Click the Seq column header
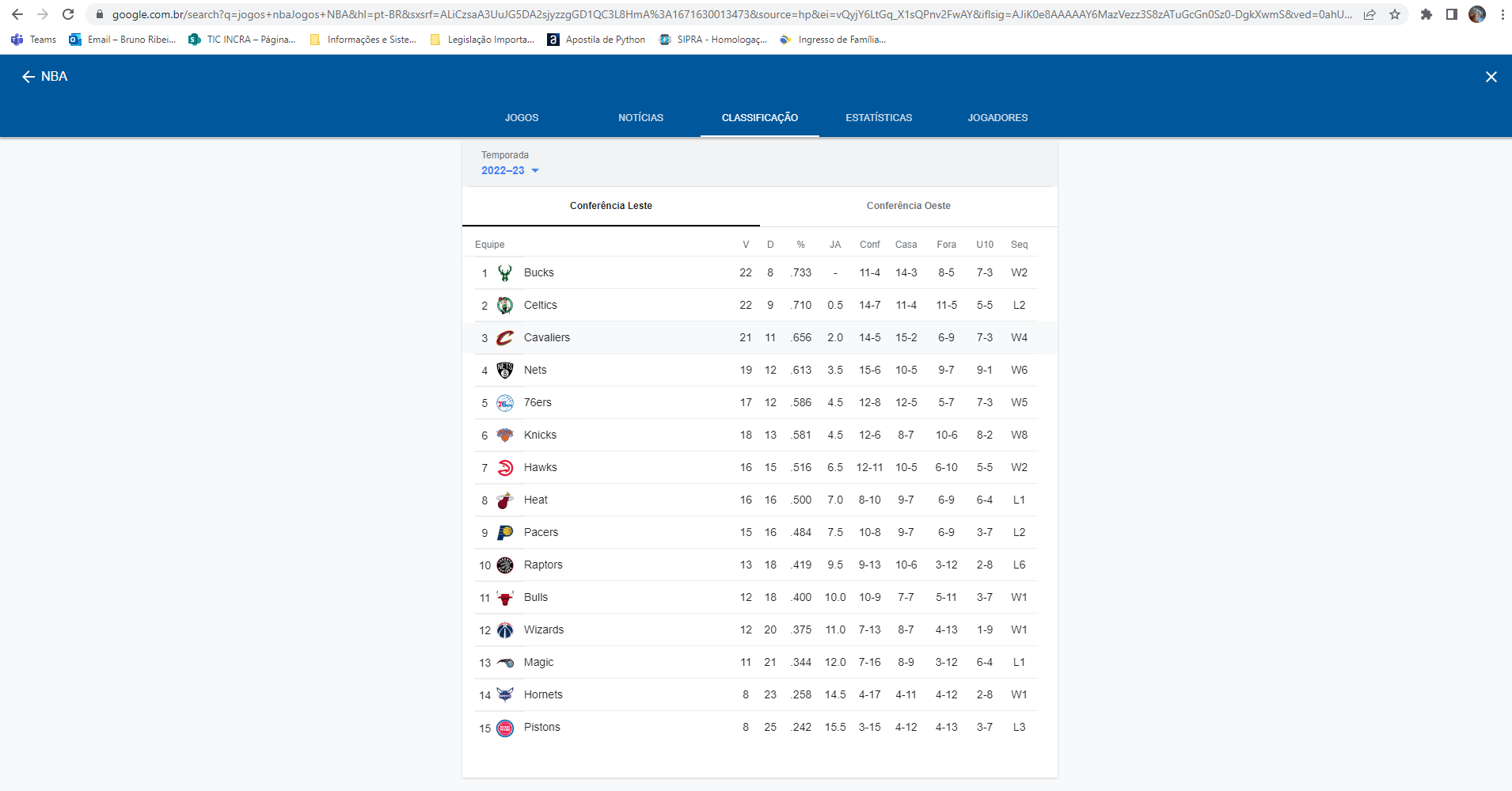 click(x=1020, y=245)
